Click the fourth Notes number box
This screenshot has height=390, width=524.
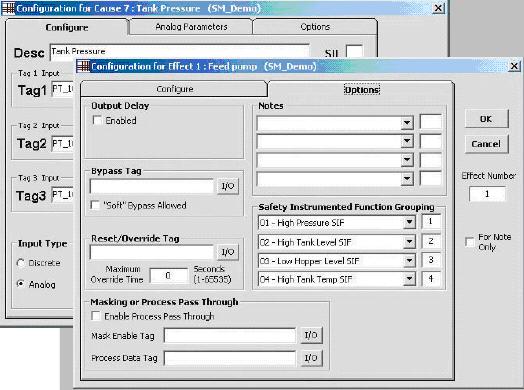(431, 178)
